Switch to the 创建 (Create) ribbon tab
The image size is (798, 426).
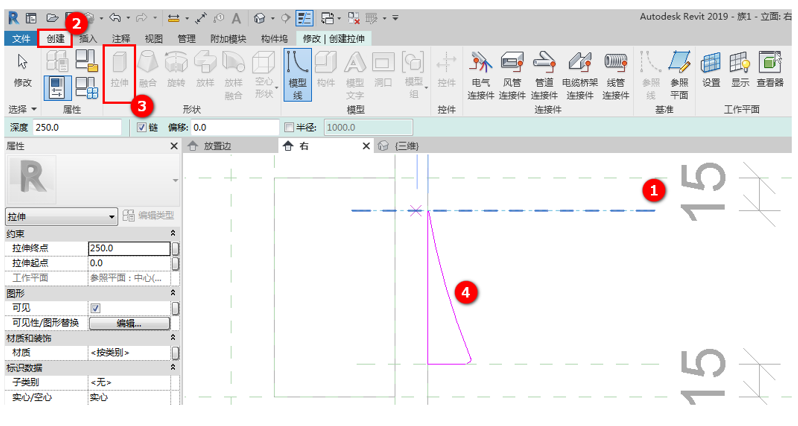(55, 39)
